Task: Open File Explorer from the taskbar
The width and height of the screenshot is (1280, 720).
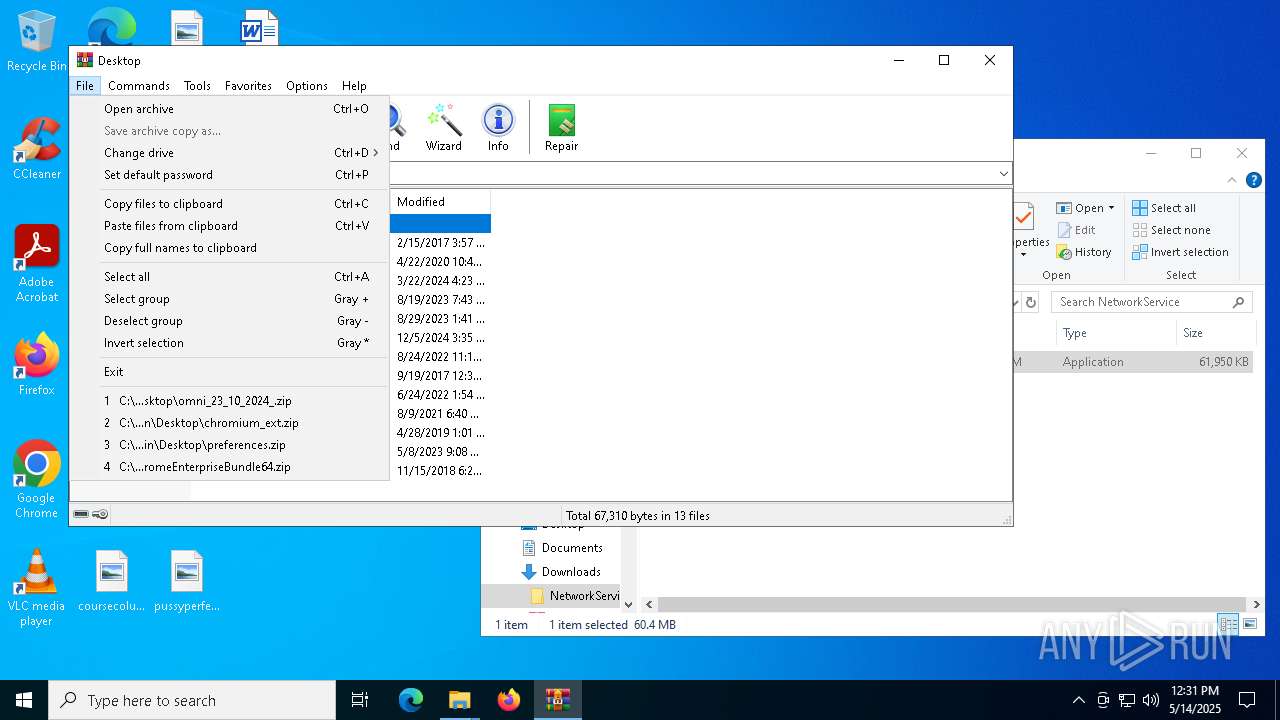Action: pos(460,700)
